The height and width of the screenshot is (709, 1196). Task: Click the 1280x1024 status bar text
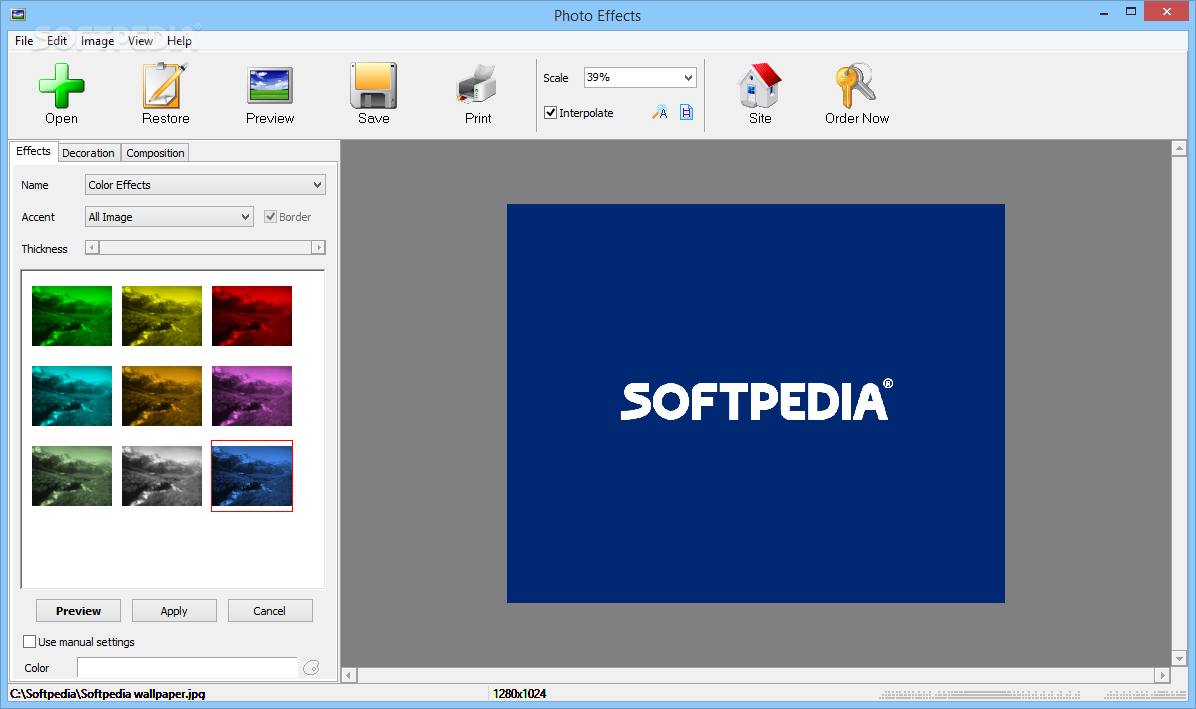tap(519, 694)
